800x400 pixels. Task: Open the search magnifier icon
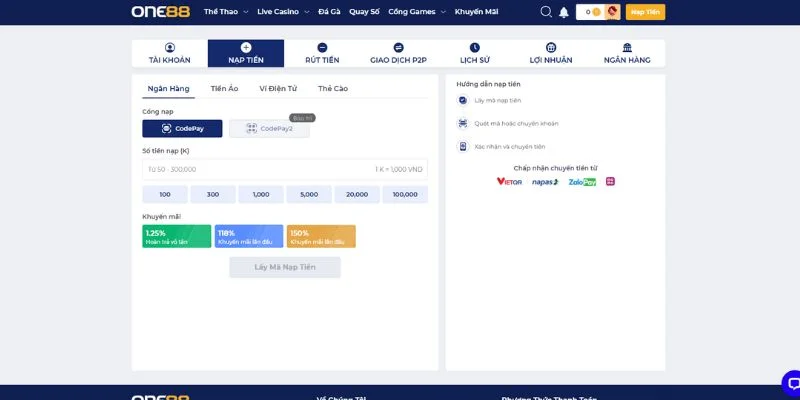coord(546,12)
